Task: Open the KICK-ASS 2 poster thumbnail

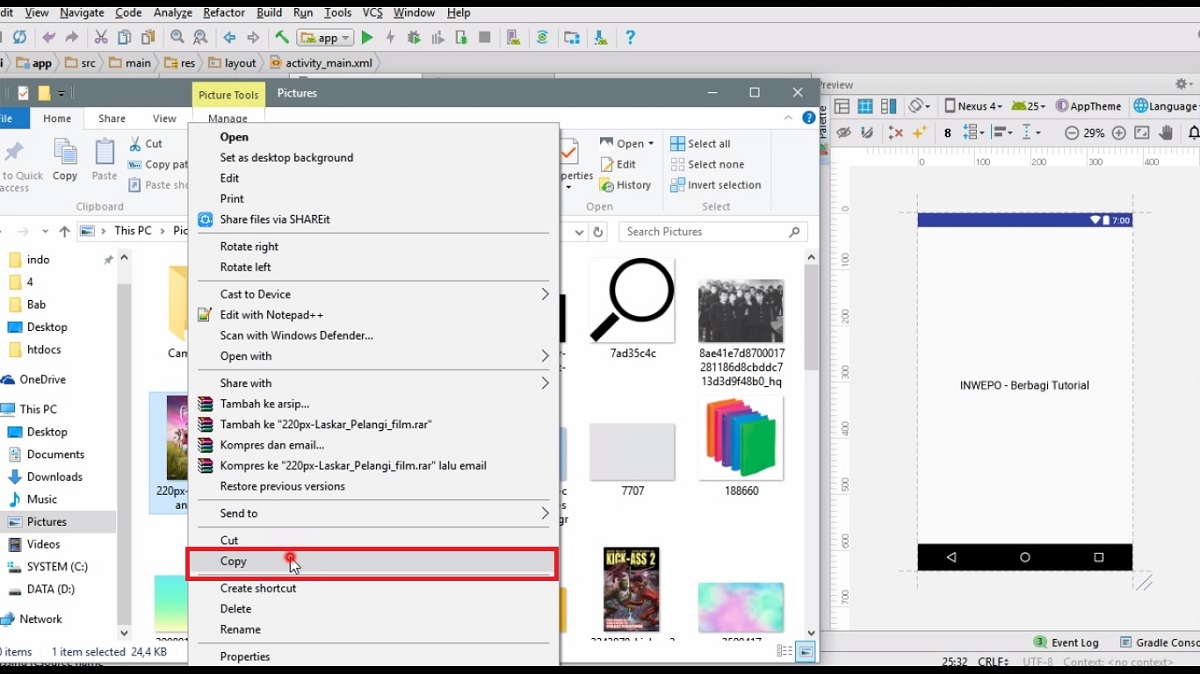Action: [632, 591]
